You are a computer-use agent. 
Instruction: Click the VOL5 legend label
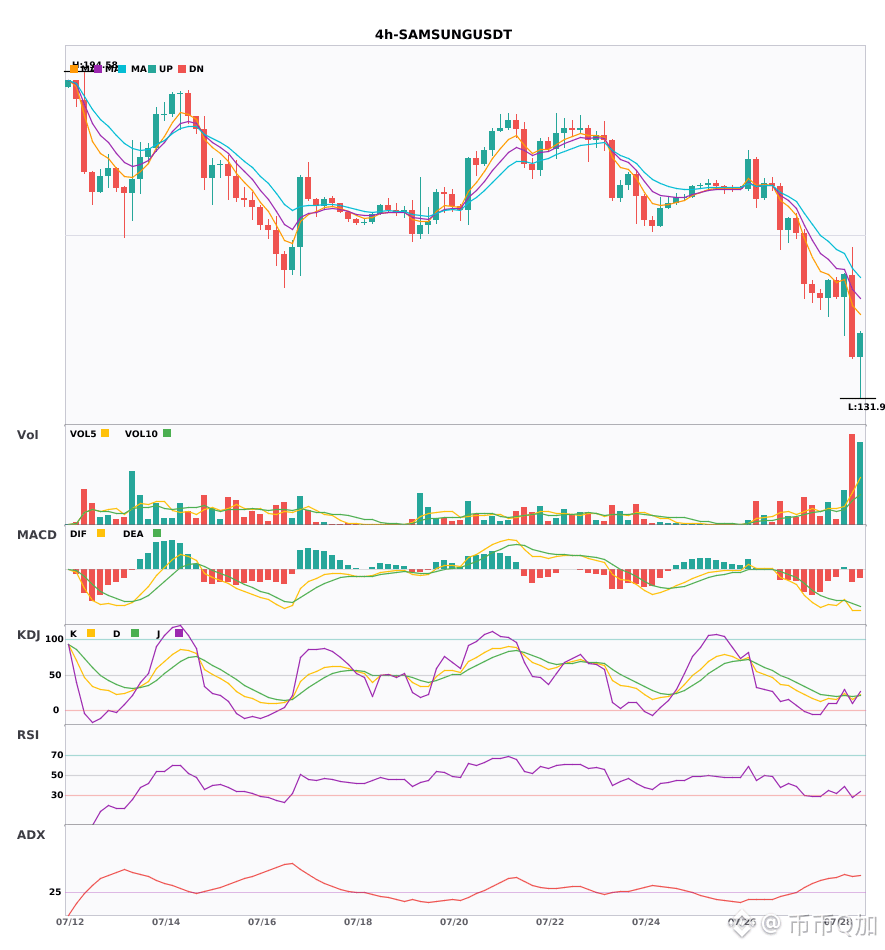[x=83, y=434]
